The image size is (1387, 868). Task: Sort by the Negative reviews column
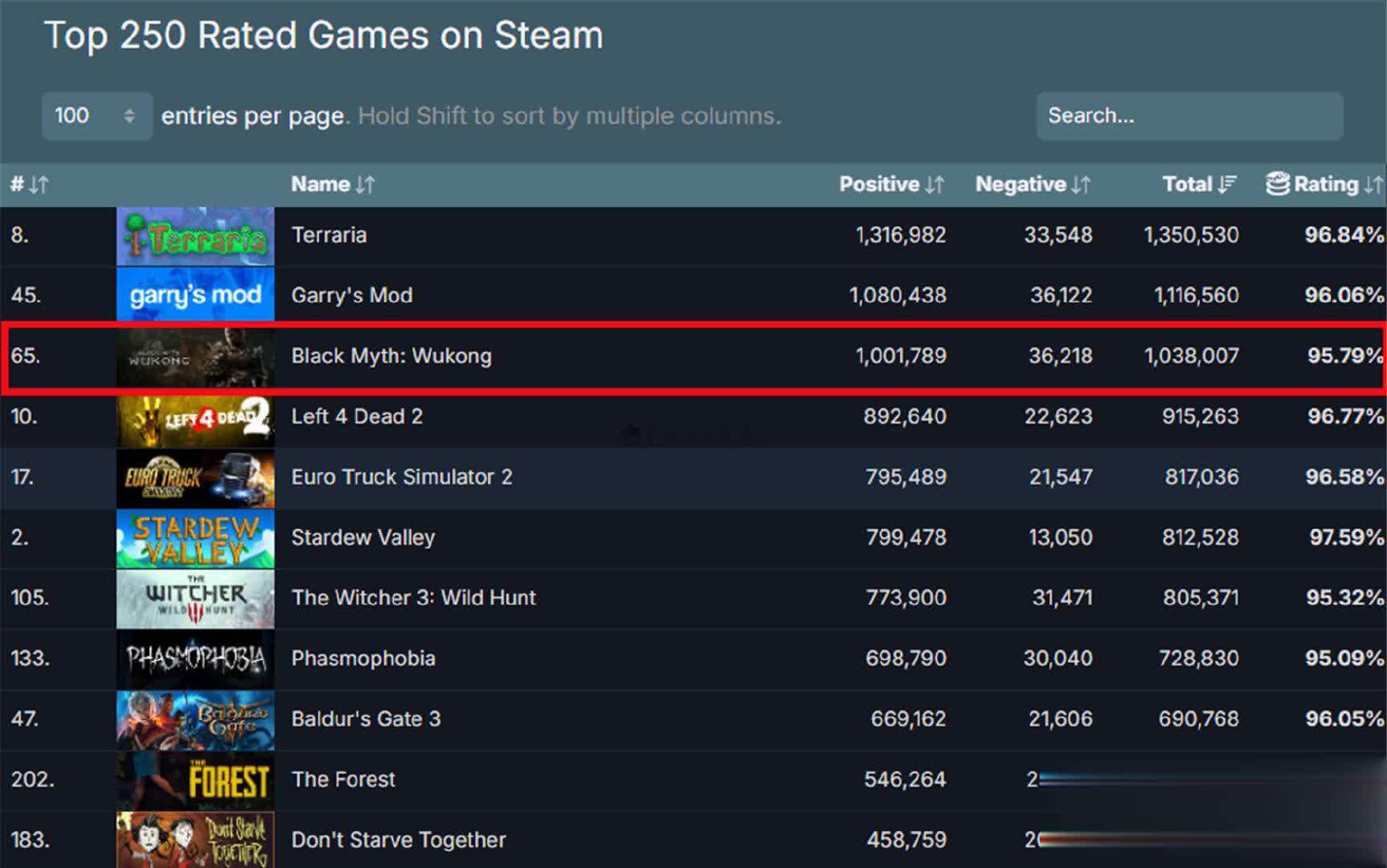[x=1033, y=184]
